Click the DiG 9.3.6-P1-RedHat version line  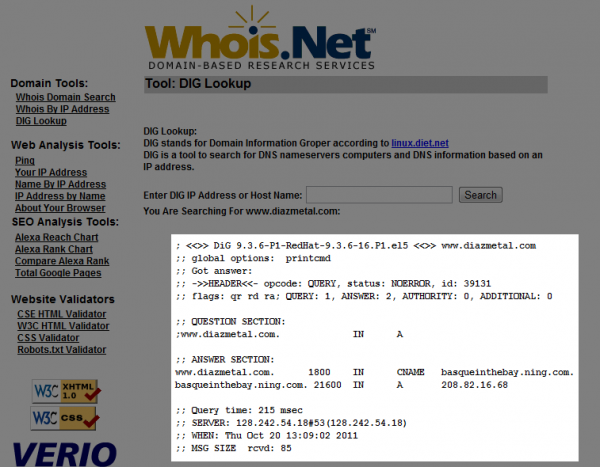click(x=356, y=245)
